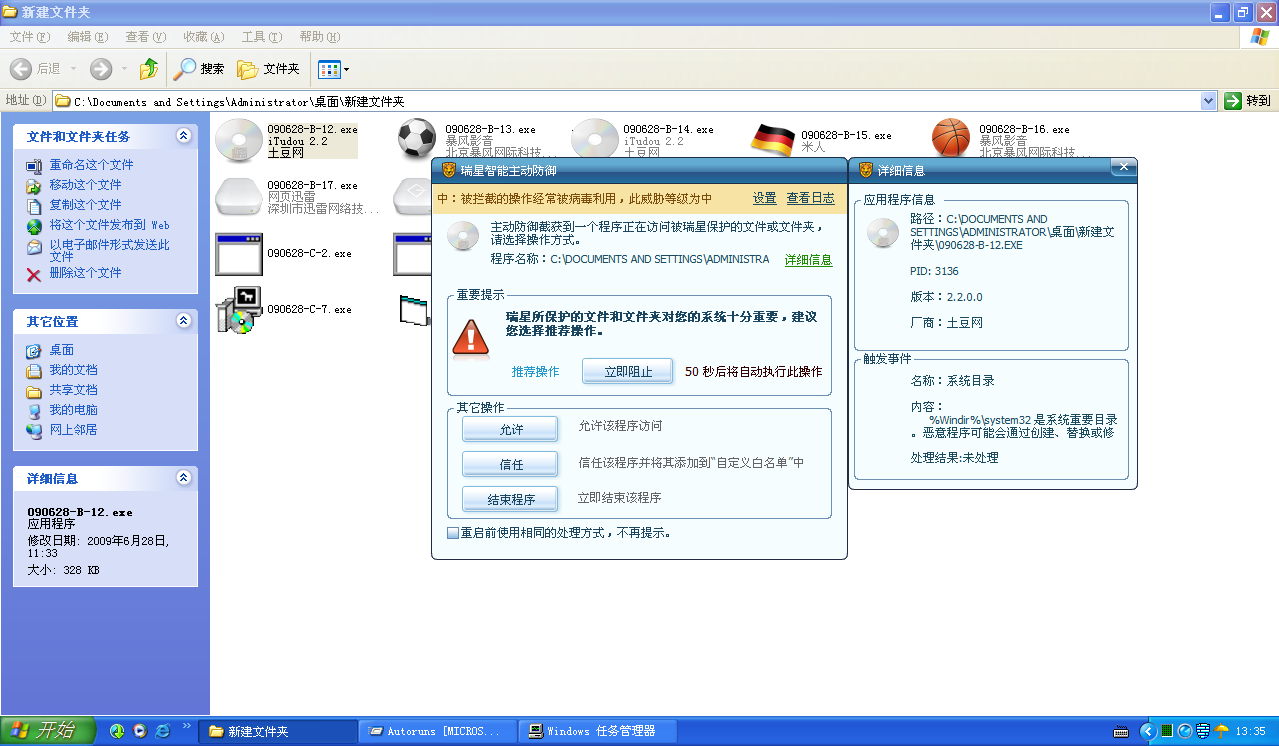Expand hidden system tray icons arrow

(1148, 732)
